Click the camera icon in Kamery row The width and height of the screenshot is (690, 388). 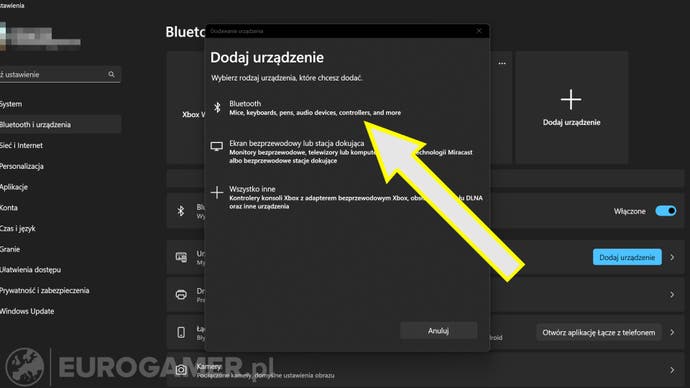pos(181,370)
